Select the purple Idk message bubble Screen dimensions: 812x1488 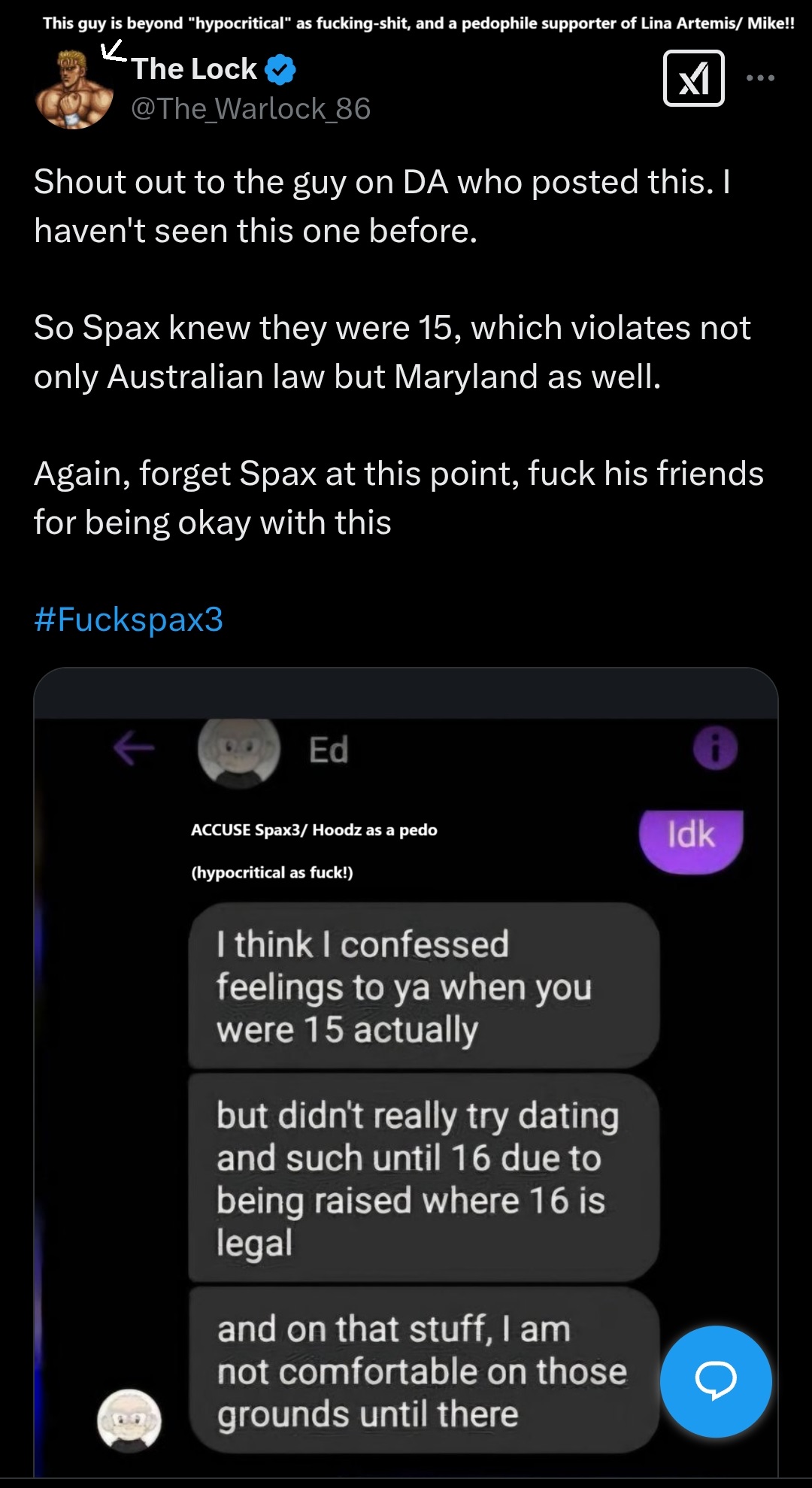pos(691,841)
